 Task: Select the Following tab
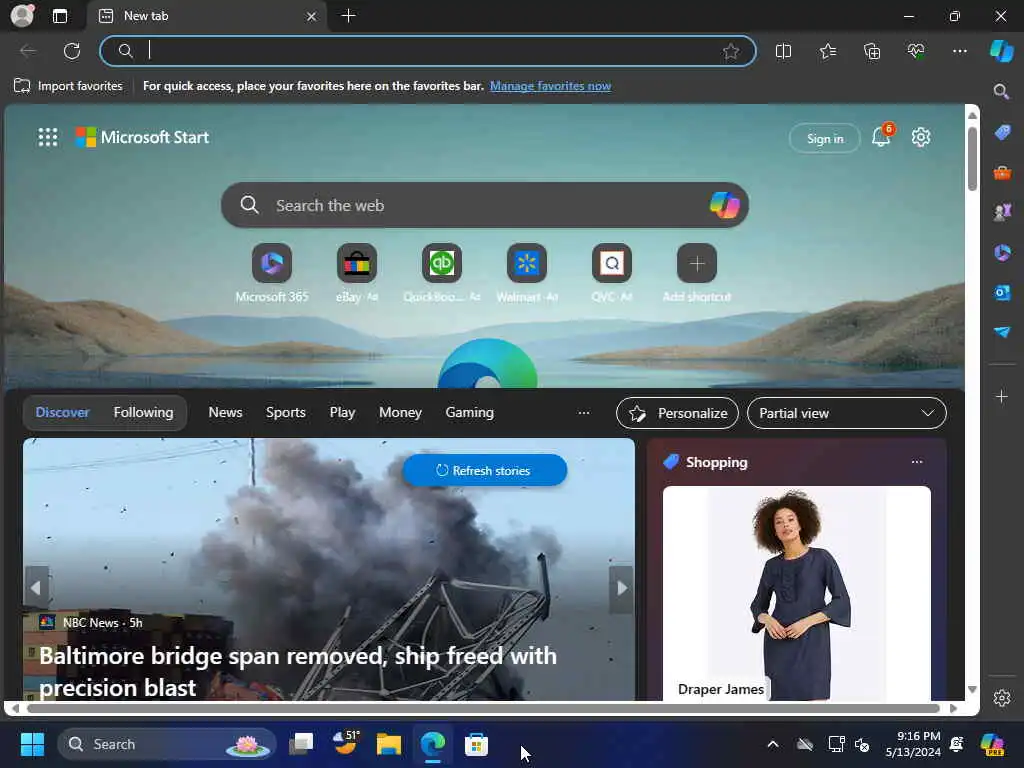click(143, 413)
